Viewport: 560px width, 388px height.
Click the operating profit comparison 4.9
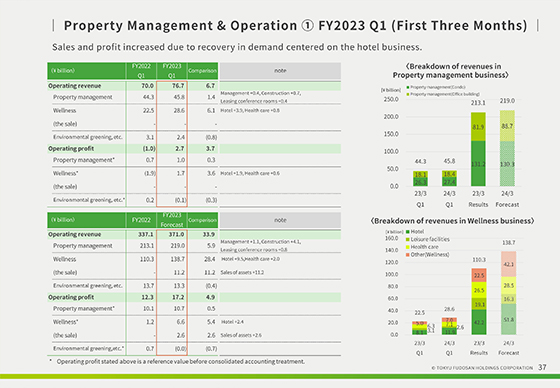click(x=210, y=297)
